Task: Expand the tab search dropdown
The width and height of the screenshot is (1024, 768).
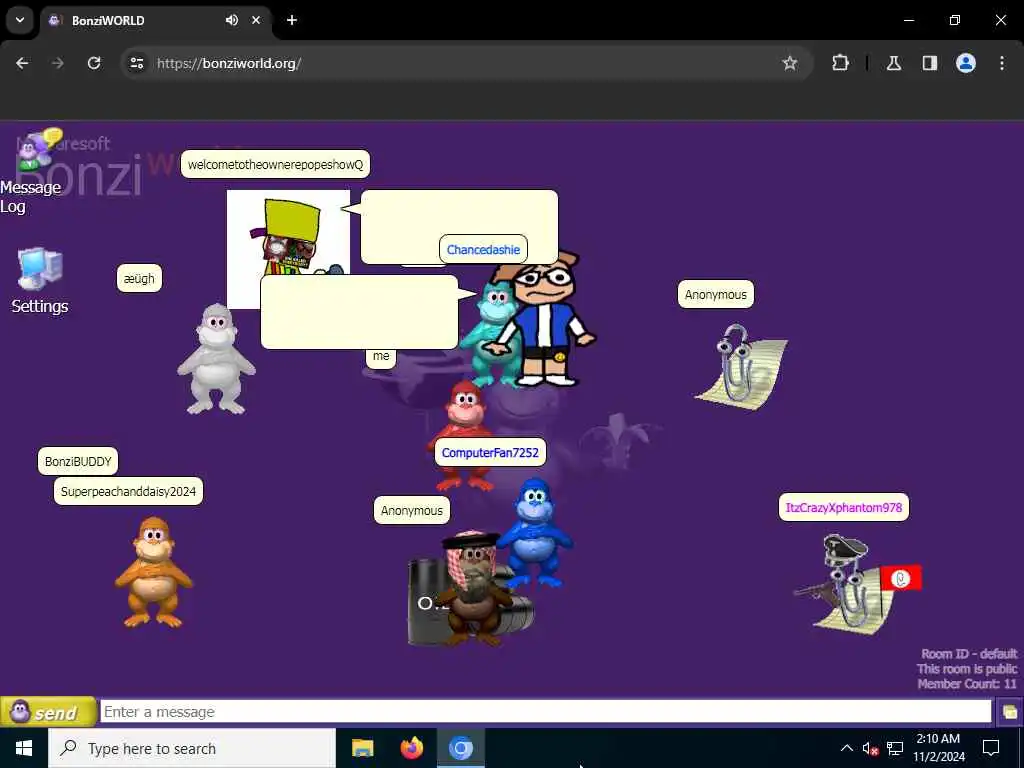Action: point(20,20)
